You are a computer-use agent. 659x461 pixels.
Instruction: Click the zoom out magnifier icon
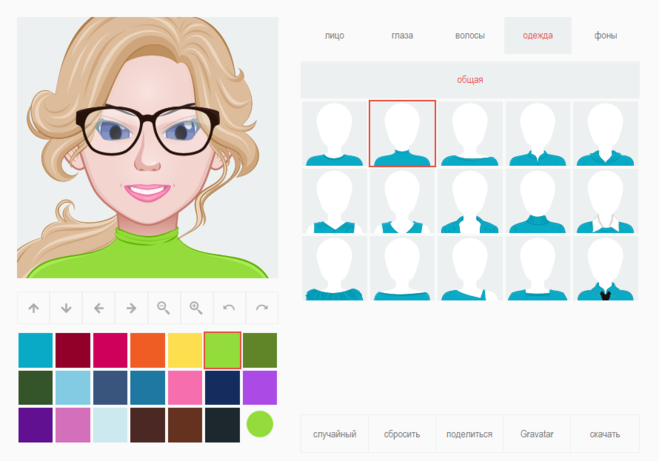(164, 309)
